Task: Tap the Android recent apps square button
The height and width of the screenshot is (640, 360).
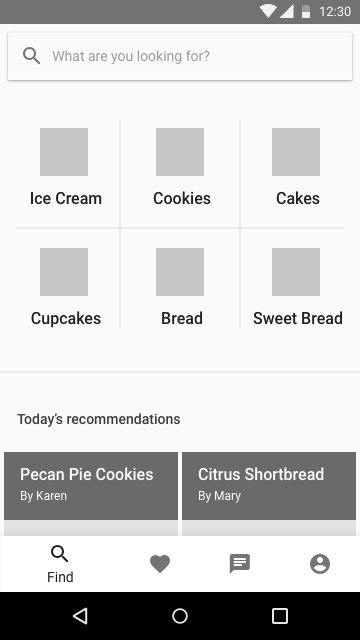Action: [280, 616]
